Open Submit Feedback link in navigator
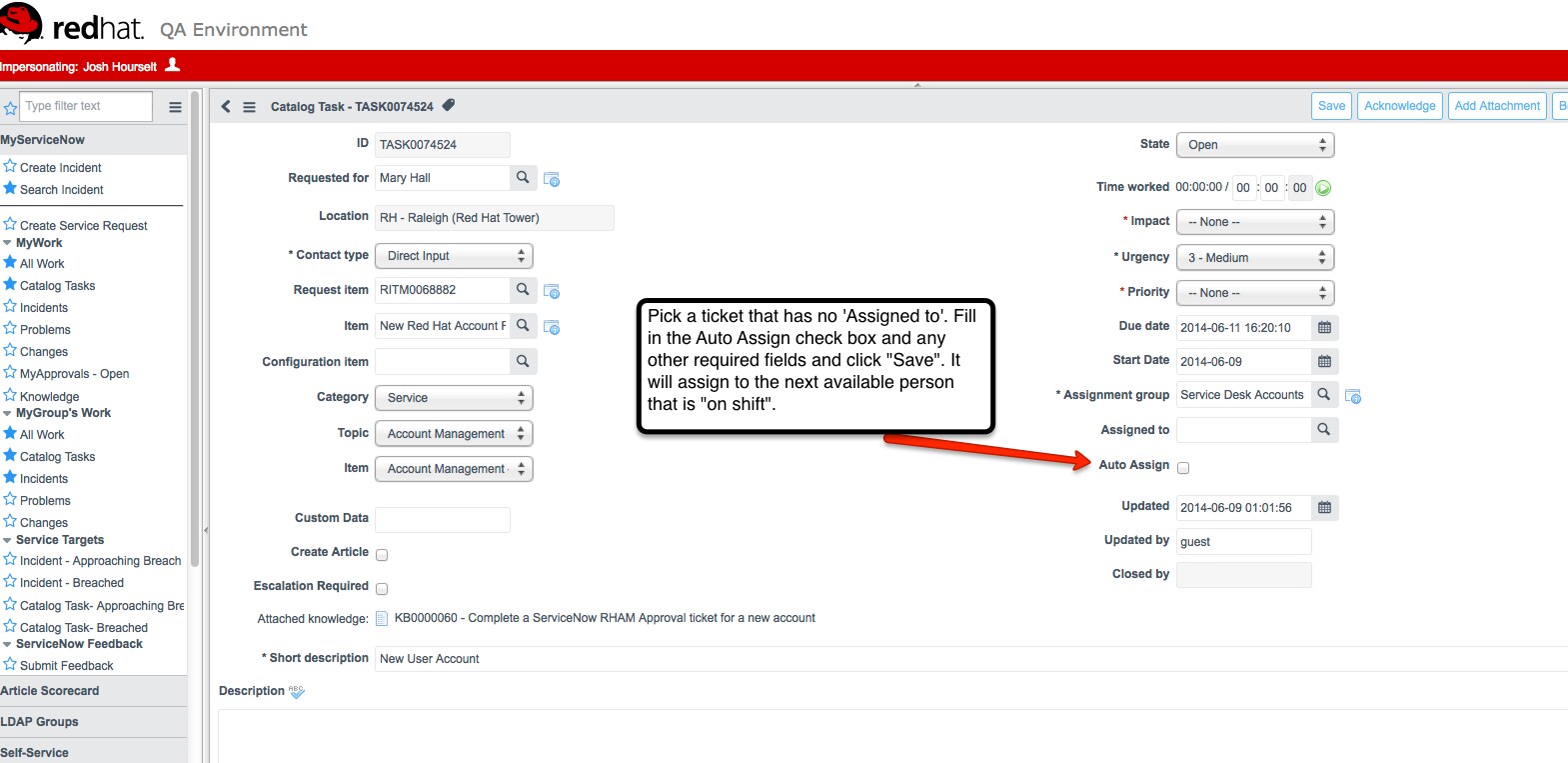Viewport: 1568px width, 763px height. click(67, 666)
